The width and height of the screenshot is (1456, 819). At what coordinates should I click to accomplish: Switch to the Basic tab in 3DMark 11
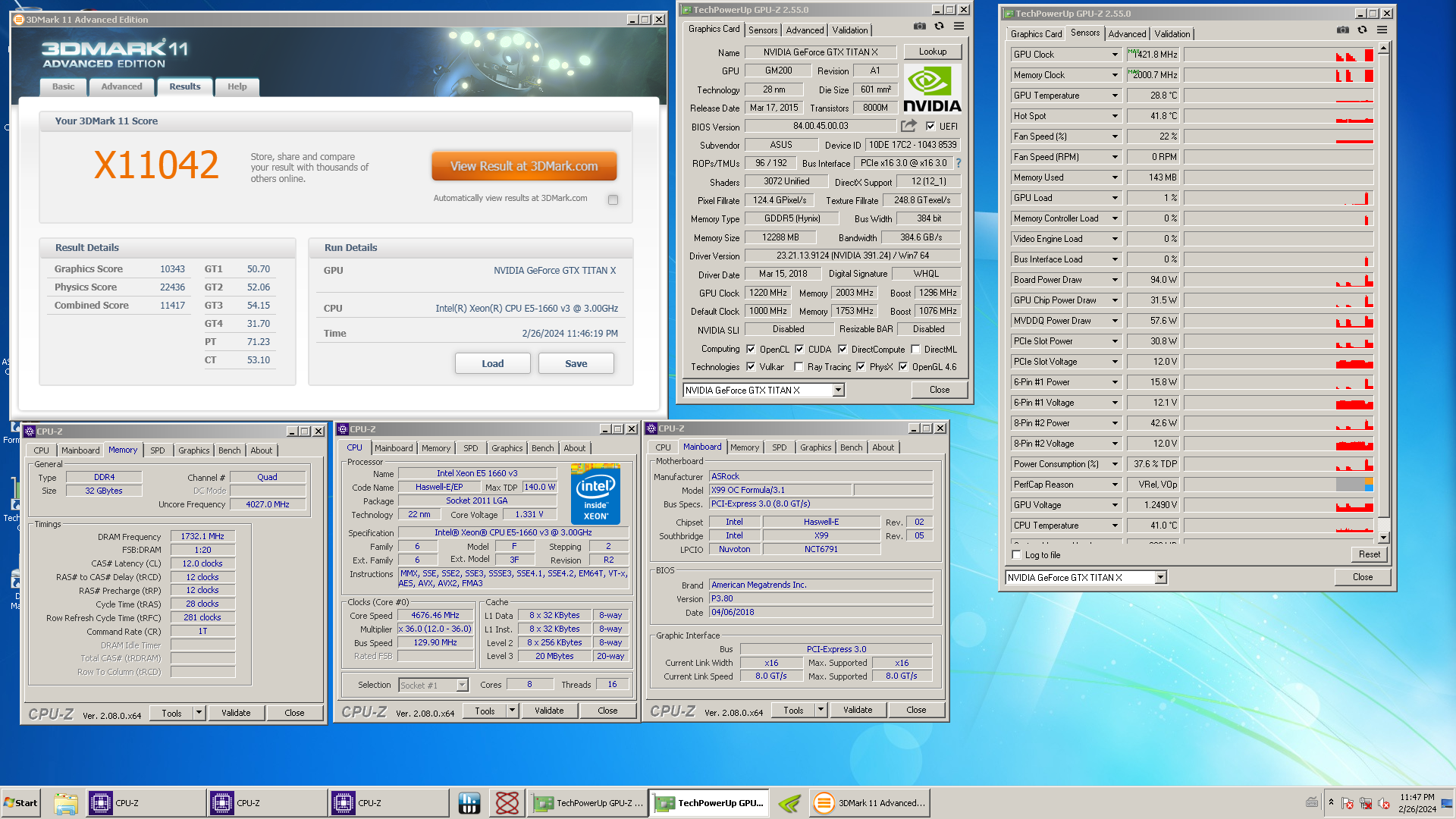click(x=63, y=86)
